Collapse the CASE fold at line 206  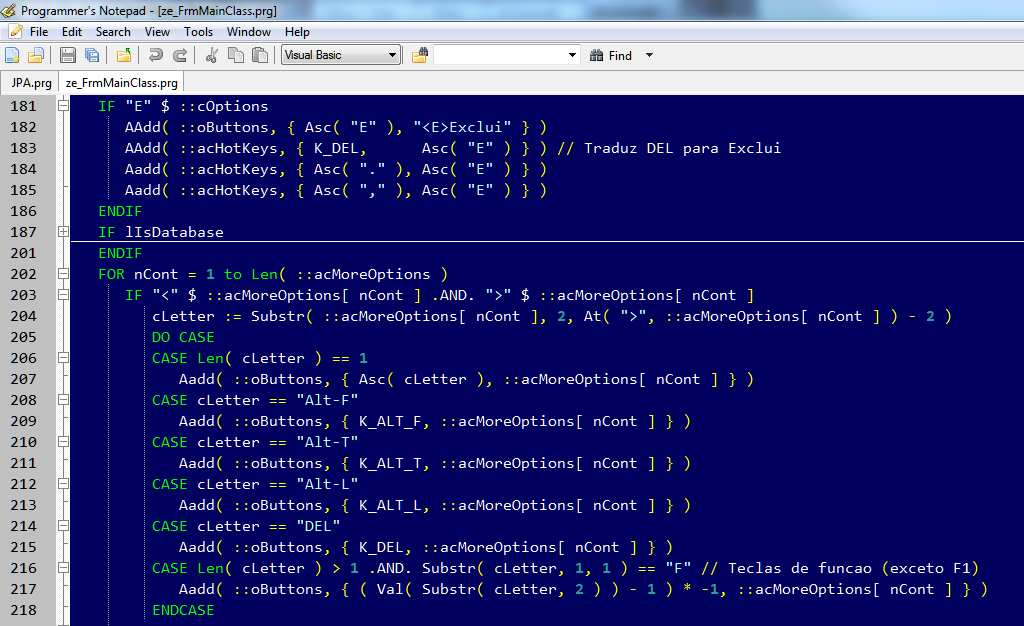(63, 358)
